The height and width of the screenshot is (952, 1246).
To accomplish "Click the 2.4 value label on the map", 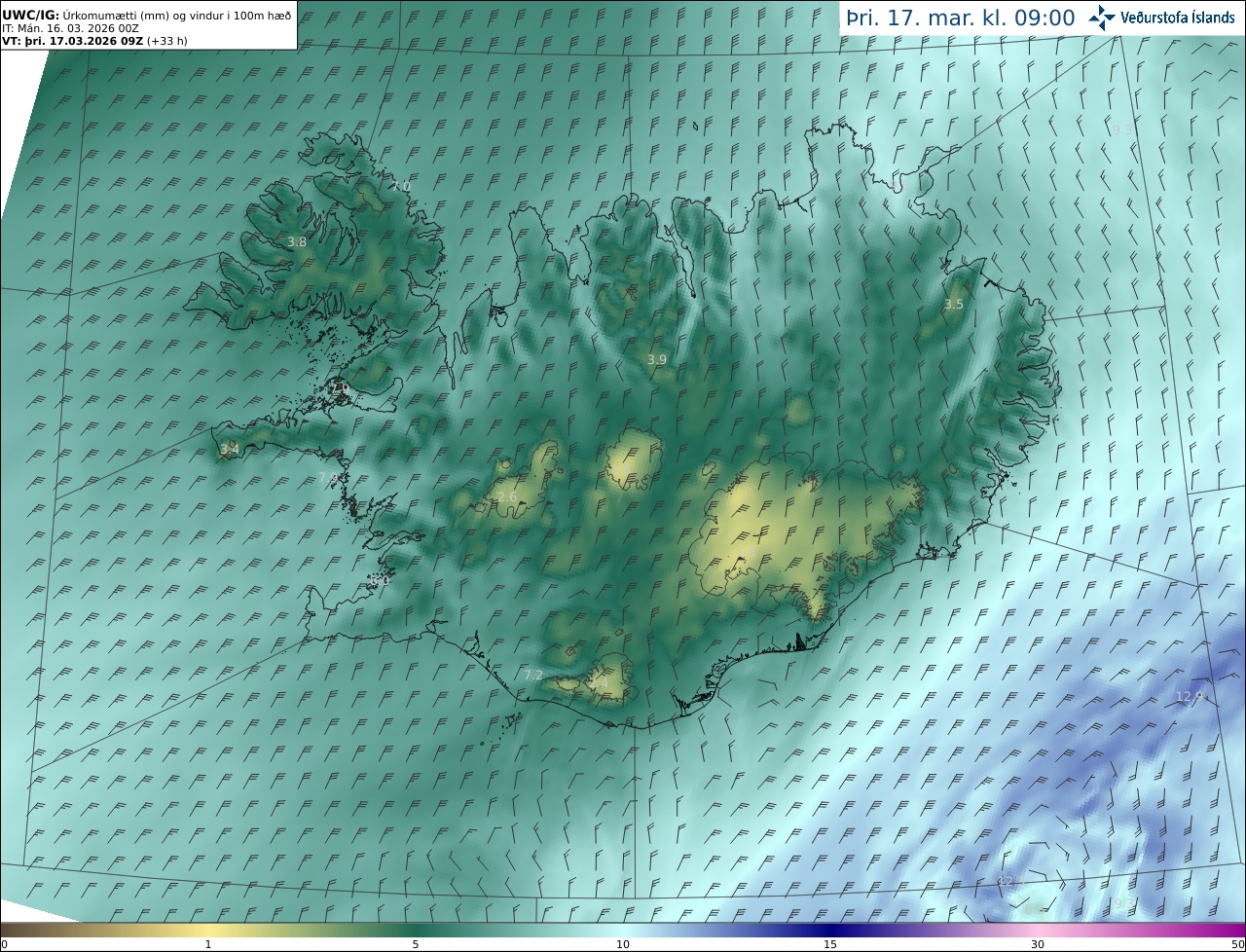I will click(599, 683).
